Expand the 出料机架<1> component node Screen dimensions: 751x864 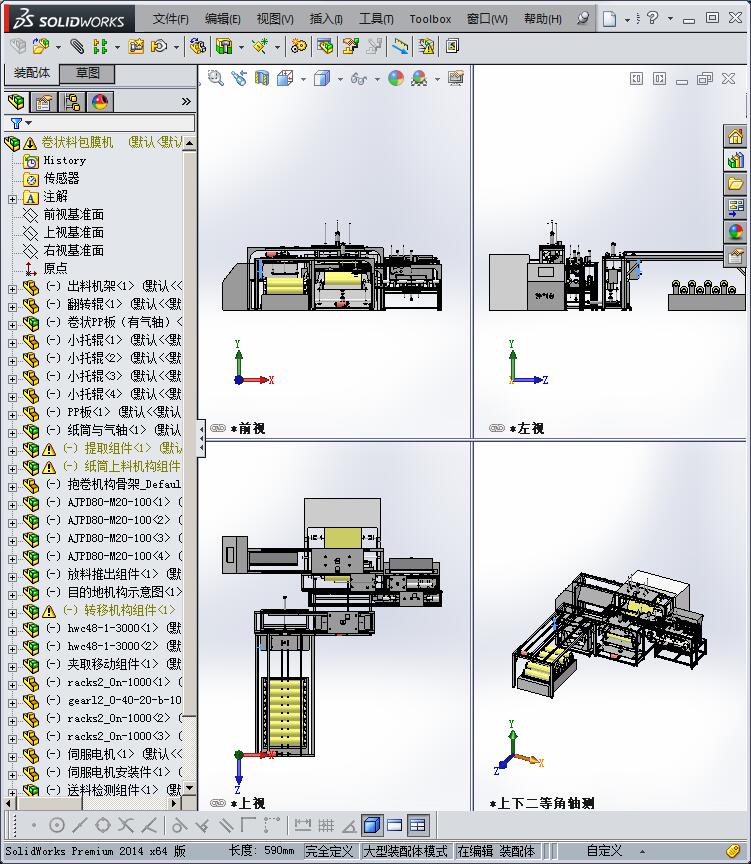coord(12,289)
